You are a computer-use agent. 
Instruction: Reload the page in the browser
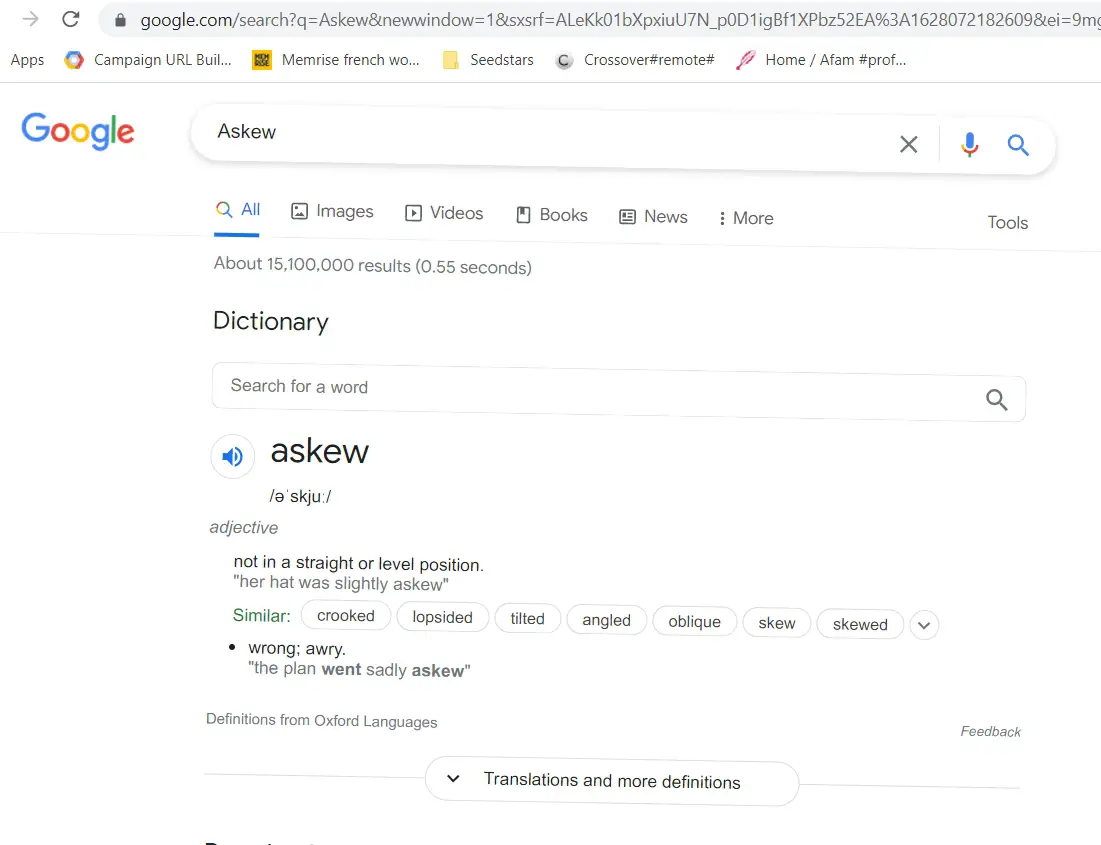71,19
